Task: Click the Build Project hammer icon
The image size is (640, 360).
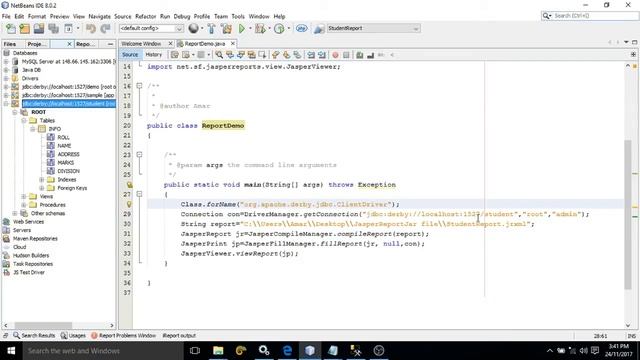Action: pos(211,29)
